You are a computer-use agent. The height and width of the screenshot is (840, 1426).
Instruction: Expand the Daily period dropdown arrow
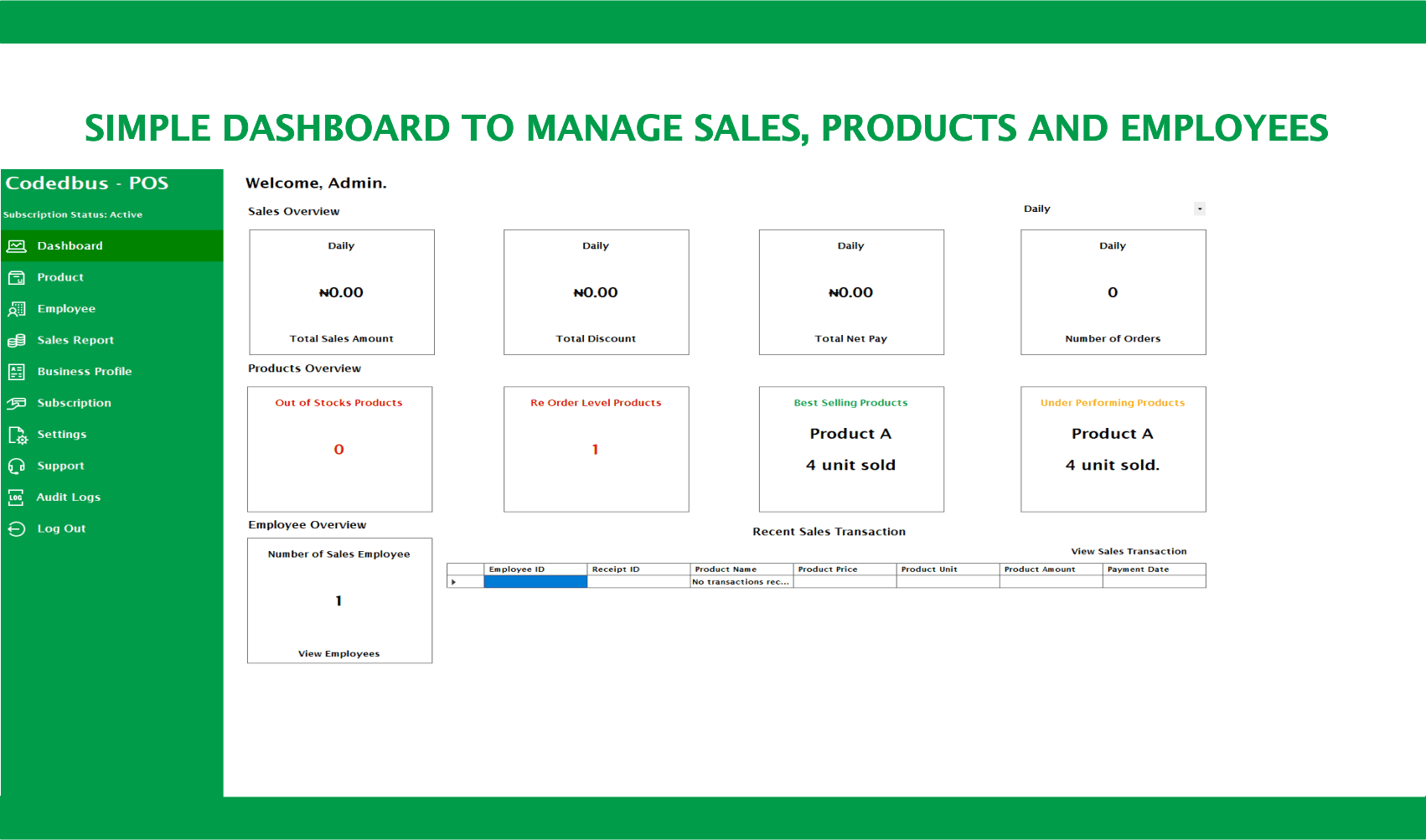click(x=1200, y=209)
